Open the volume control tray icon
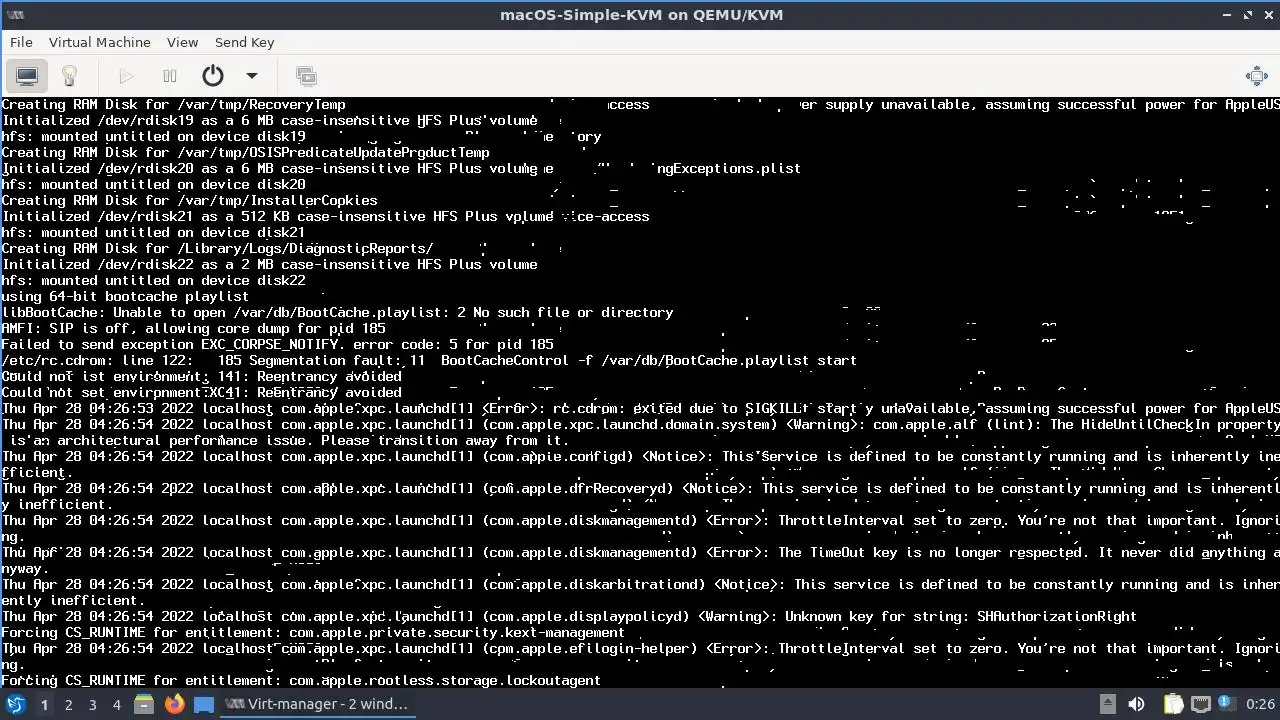The image size is (1280, 720). point(1137,704)
